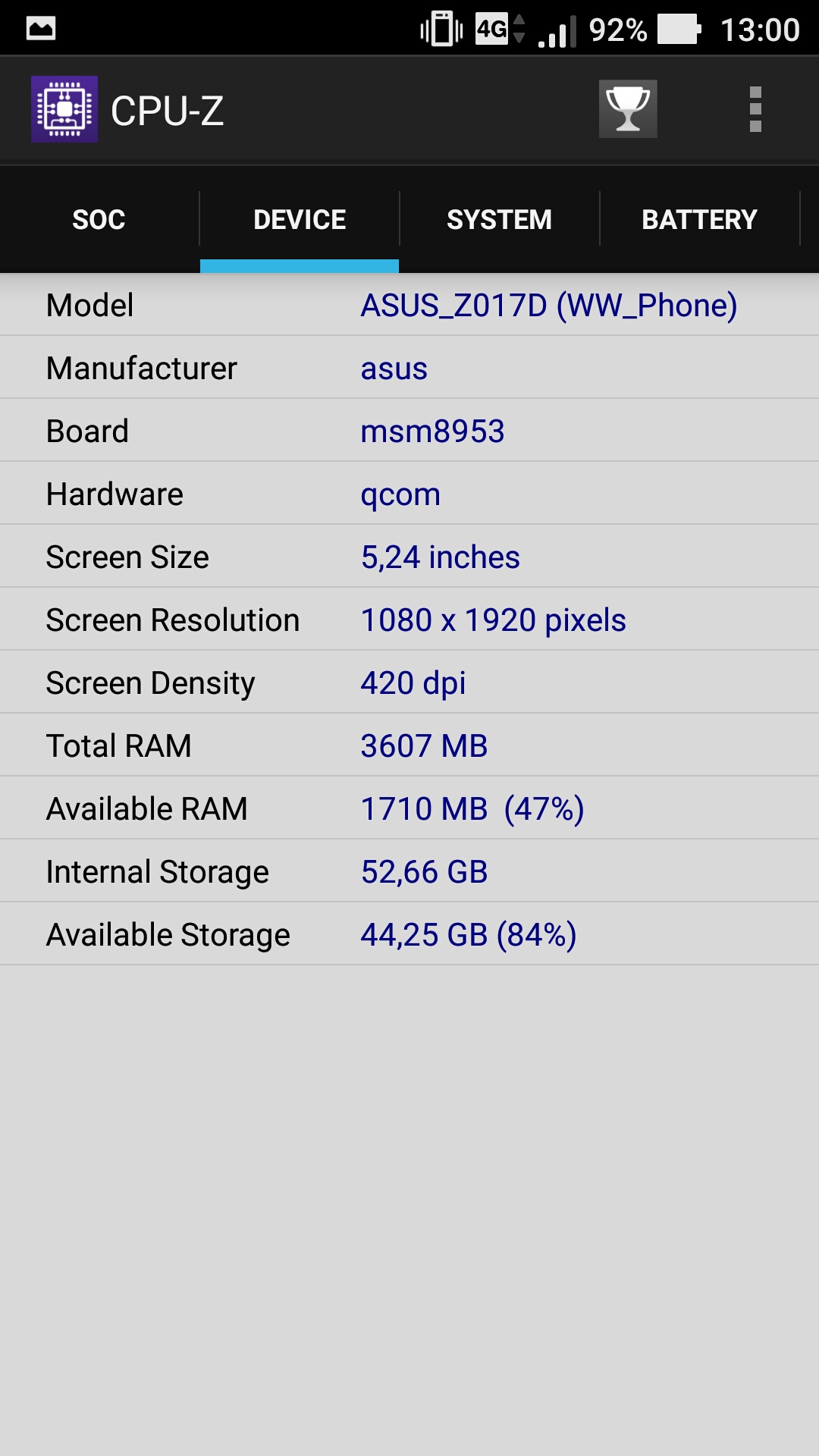Viewport: 819px width, 1456px height.
Task: Tap the vibrate mode status icon
Action: (x=441, y=30)
